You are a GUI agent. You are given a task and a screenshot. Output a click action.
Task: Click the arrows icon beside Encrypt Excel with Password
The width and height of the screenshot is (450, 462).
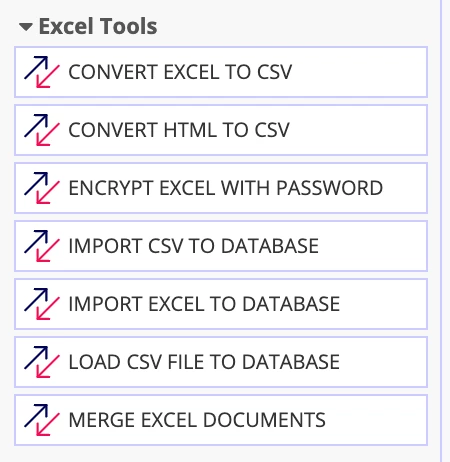42,188
